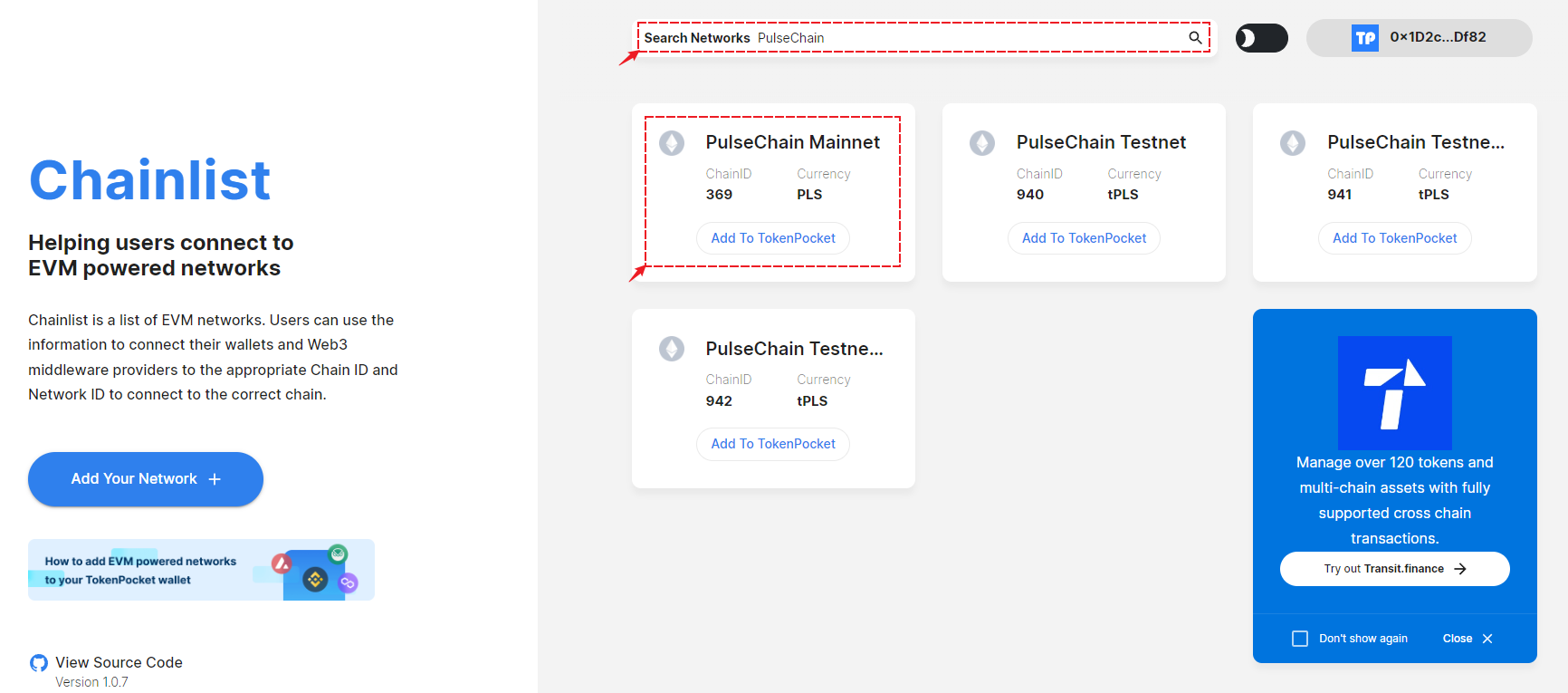
Task: Click the PulseChain Mainnet chain icon
Action: (x=672, y=143)
